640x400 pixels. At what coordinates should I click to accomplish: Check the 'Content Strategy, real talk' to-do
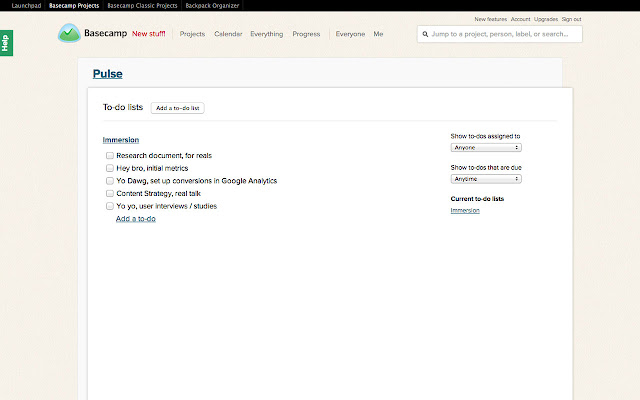point(109,193)
